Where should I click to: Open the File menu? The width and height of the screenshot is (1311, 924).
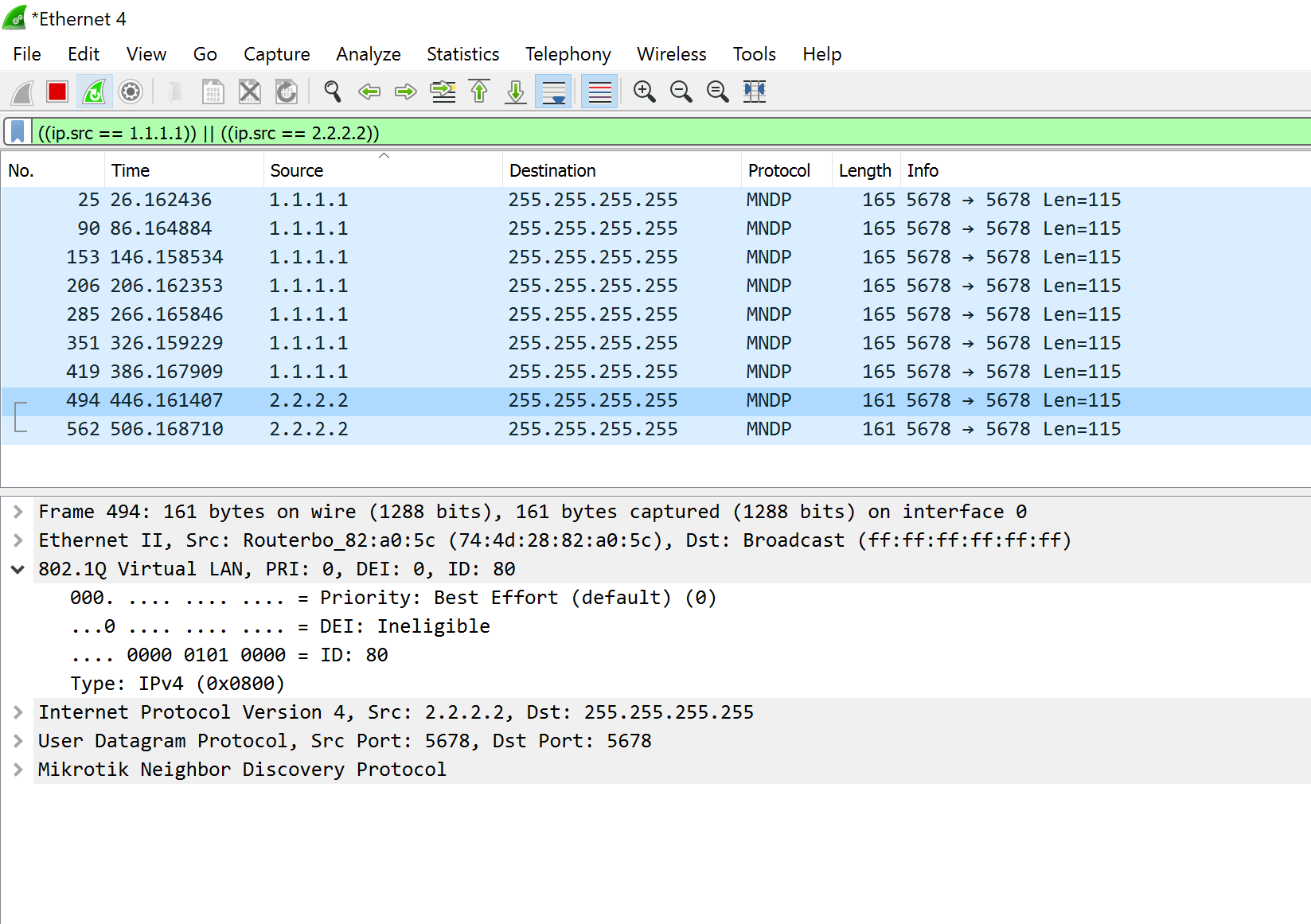point(27,54)
